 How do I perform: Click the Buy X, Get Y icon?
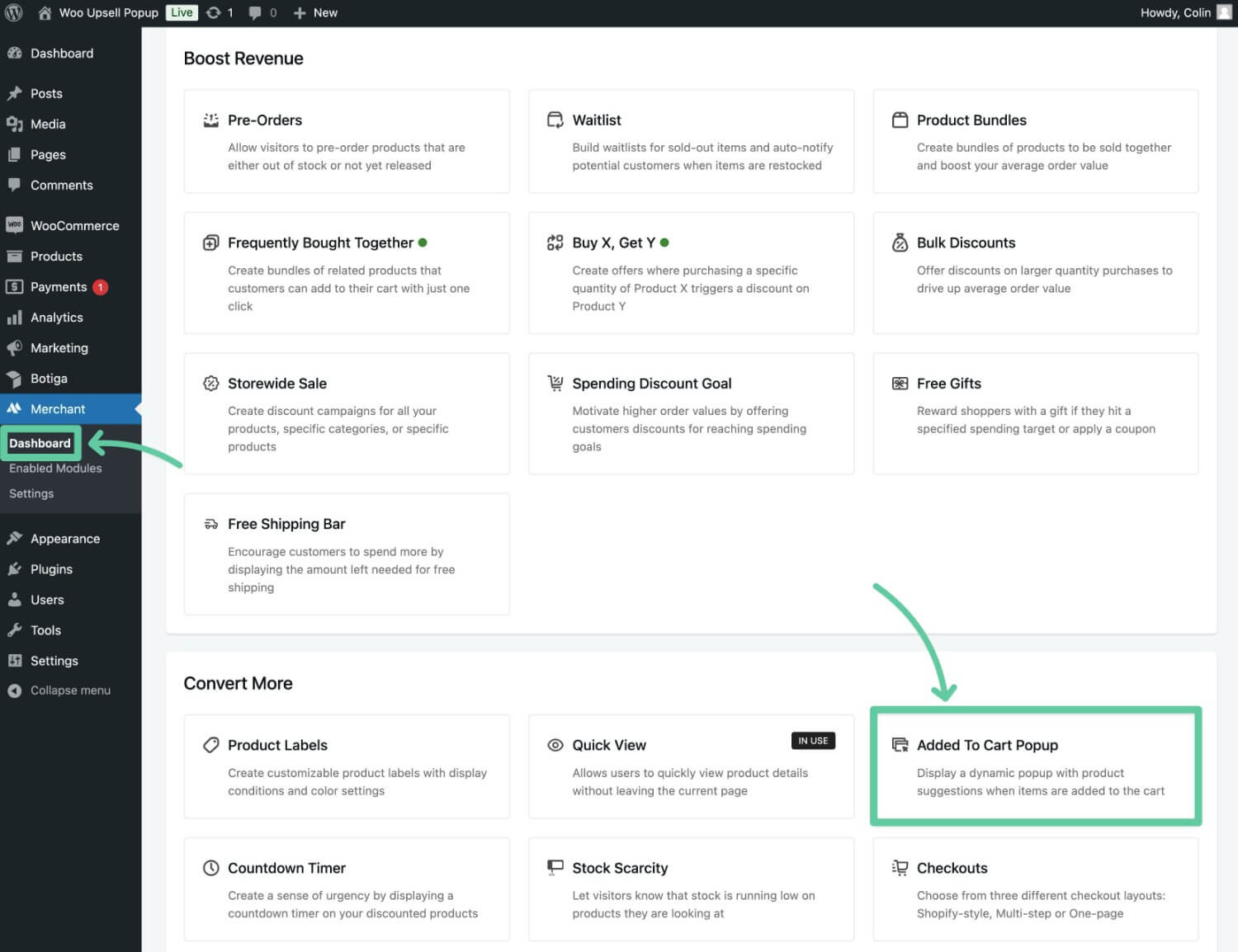(x=555, y=243)
